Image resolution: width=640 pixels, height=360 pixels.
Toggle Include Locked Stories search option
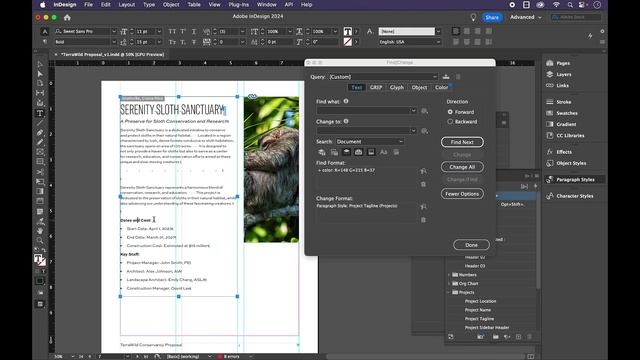(334, 152)
